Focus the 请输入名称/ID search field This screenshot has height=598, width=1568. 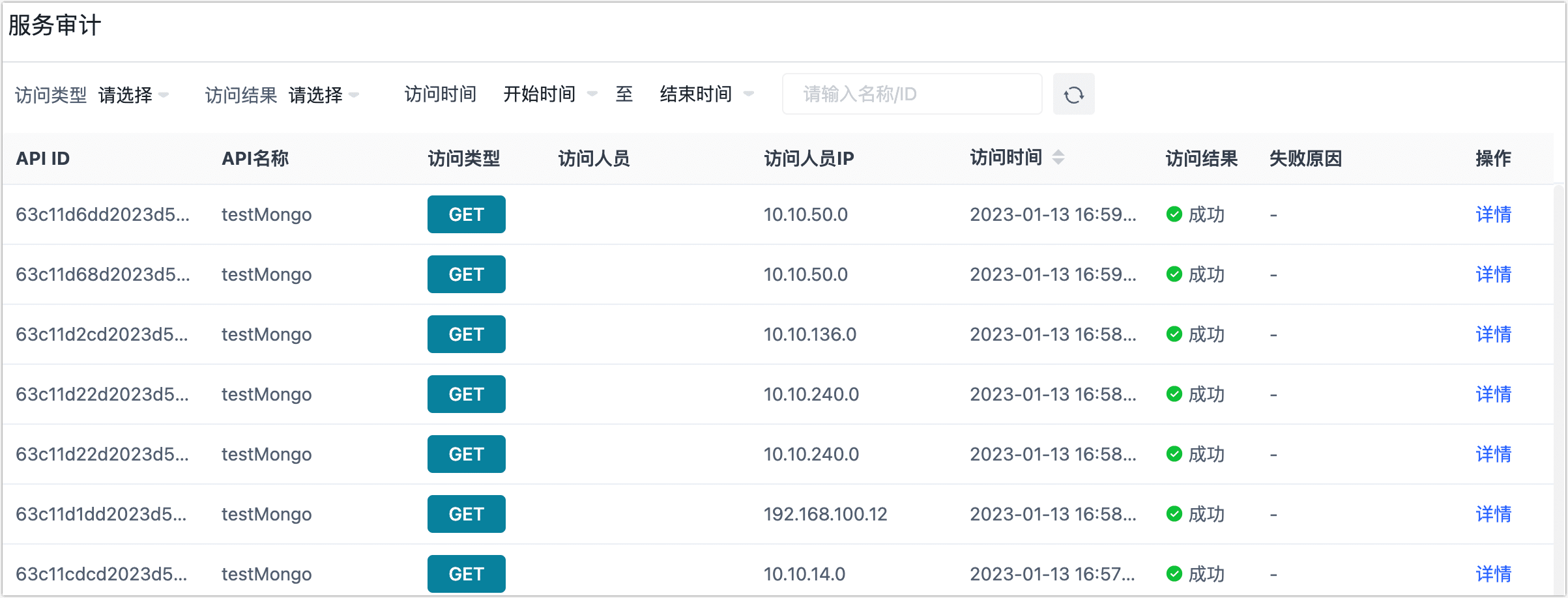pos(911,94)
